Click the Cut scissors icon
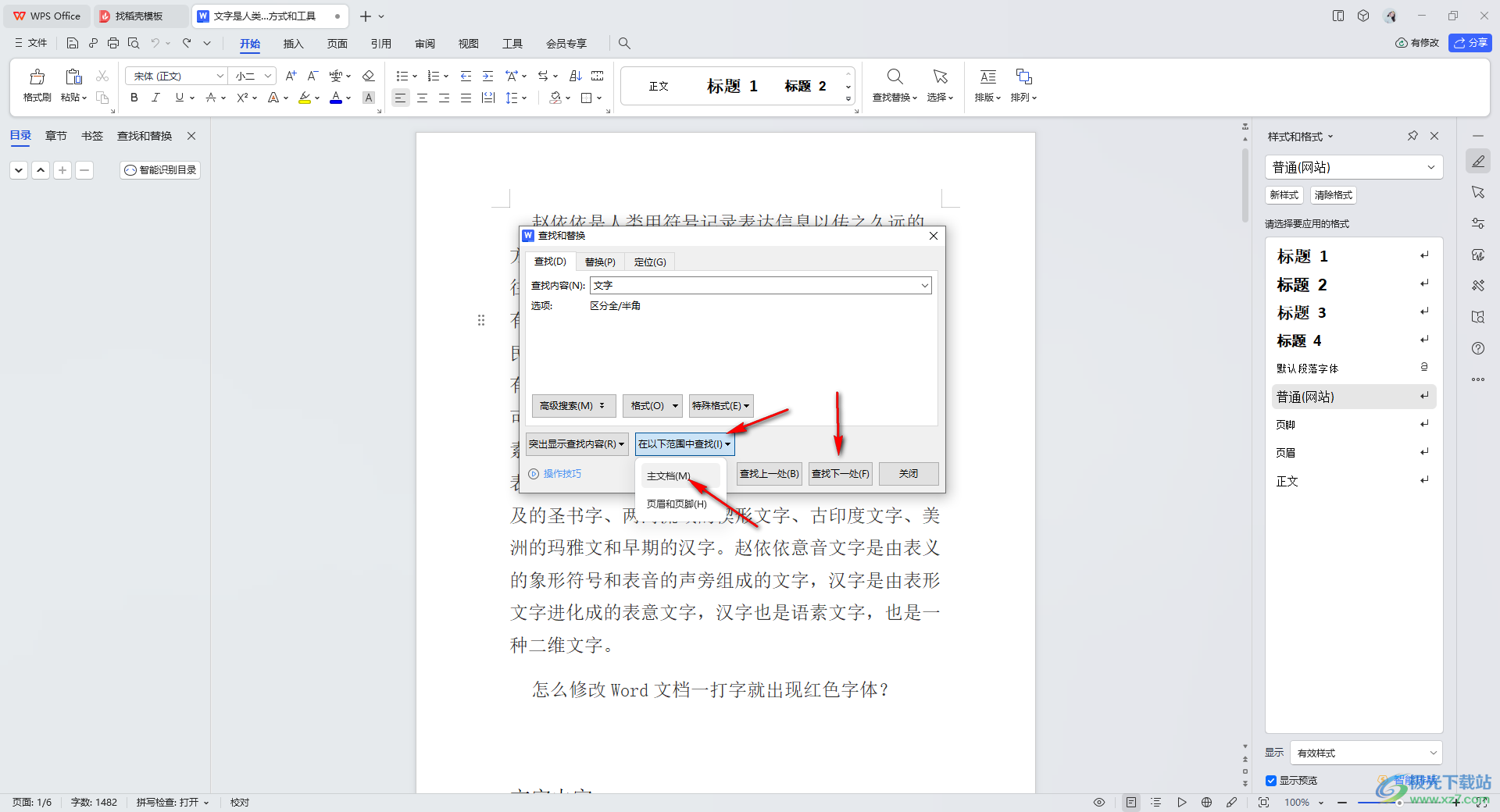The width and height of the screenshot is (1500, 812). 102,76
